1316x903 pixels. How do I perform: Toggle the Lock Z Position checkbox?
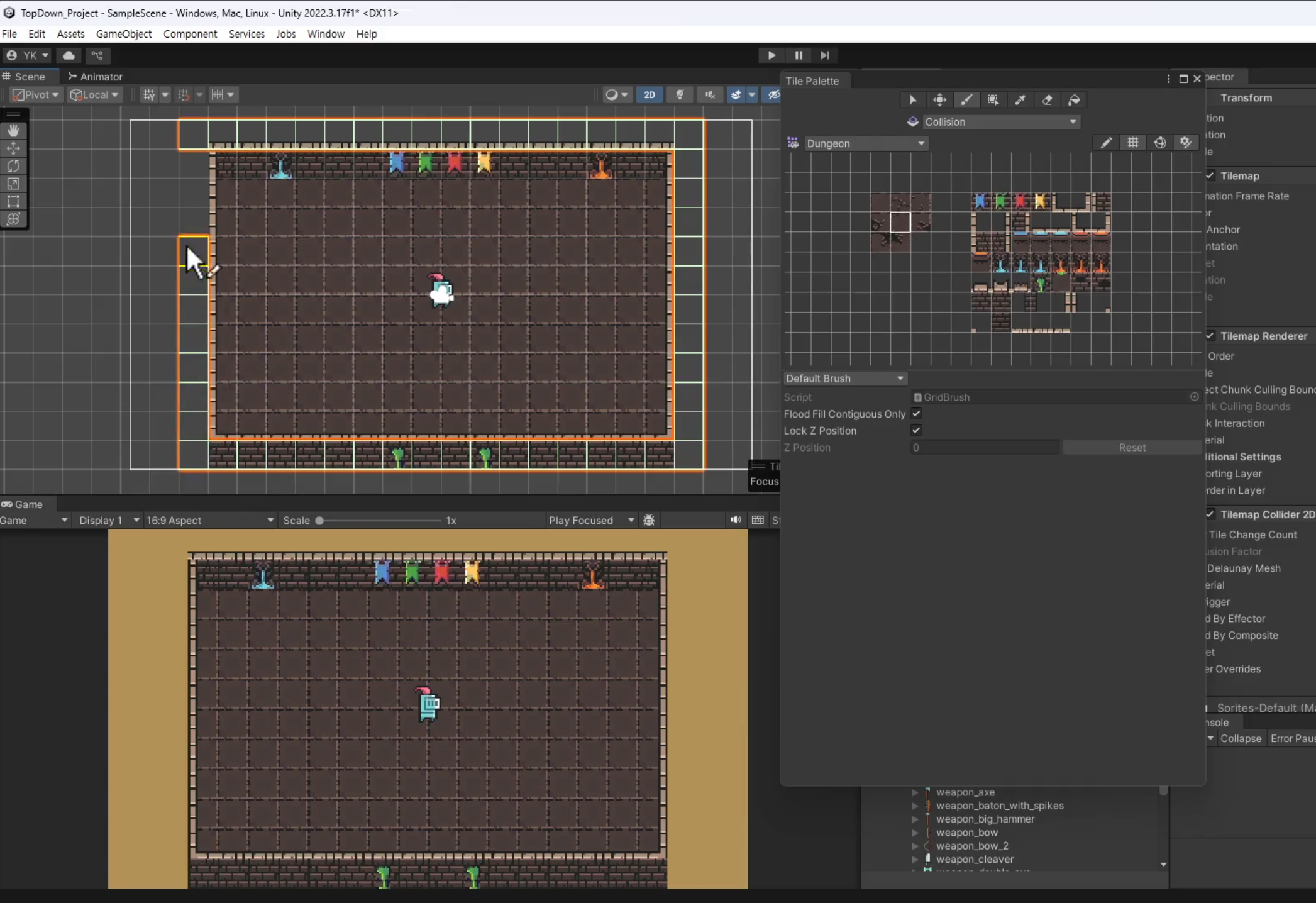(916, 431)
